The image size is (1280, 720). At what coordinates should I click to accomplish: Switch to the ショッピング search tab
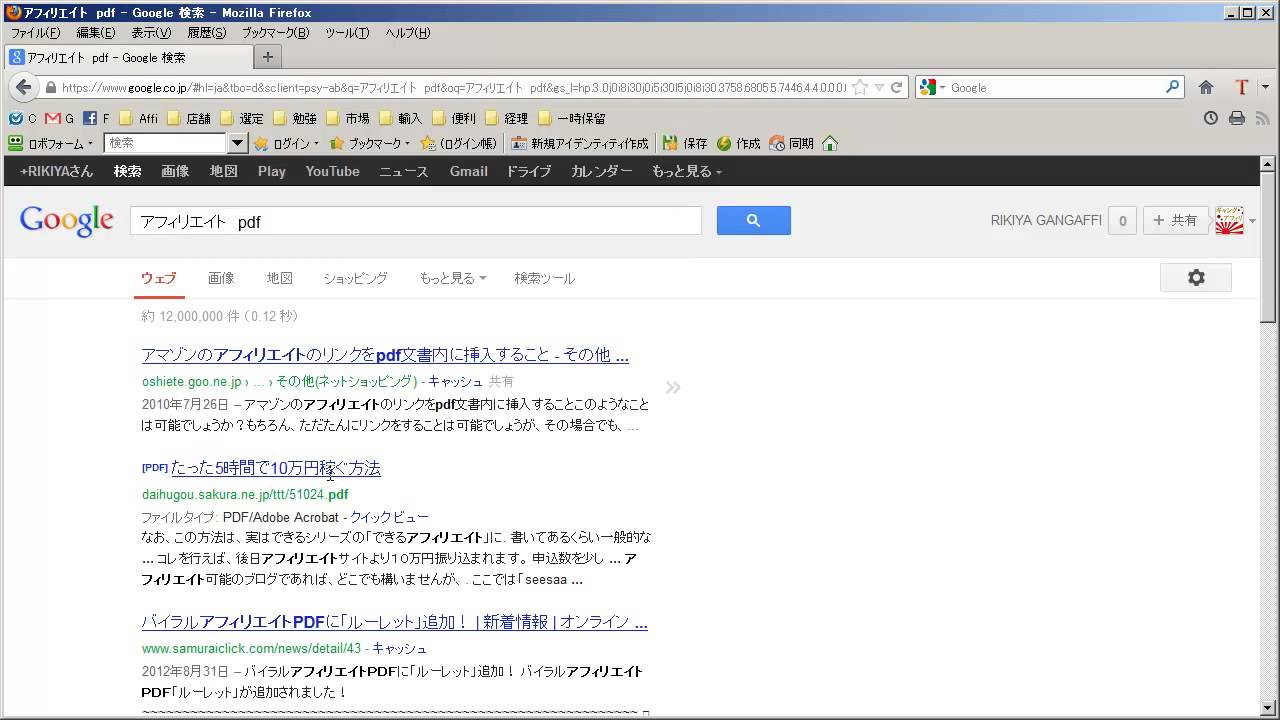click(355, 278)
